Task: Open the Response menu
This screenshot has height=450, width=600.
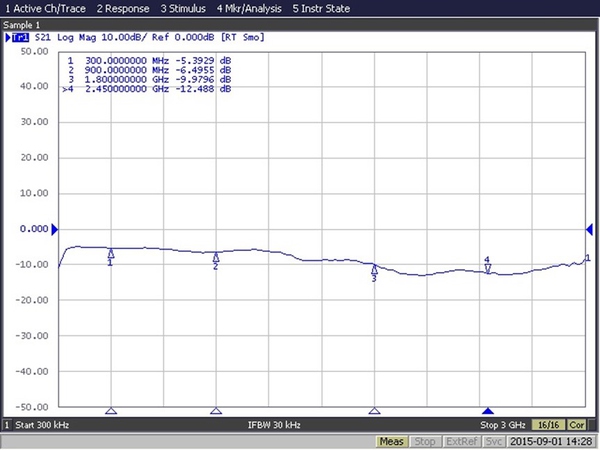Action: point(124,8)
